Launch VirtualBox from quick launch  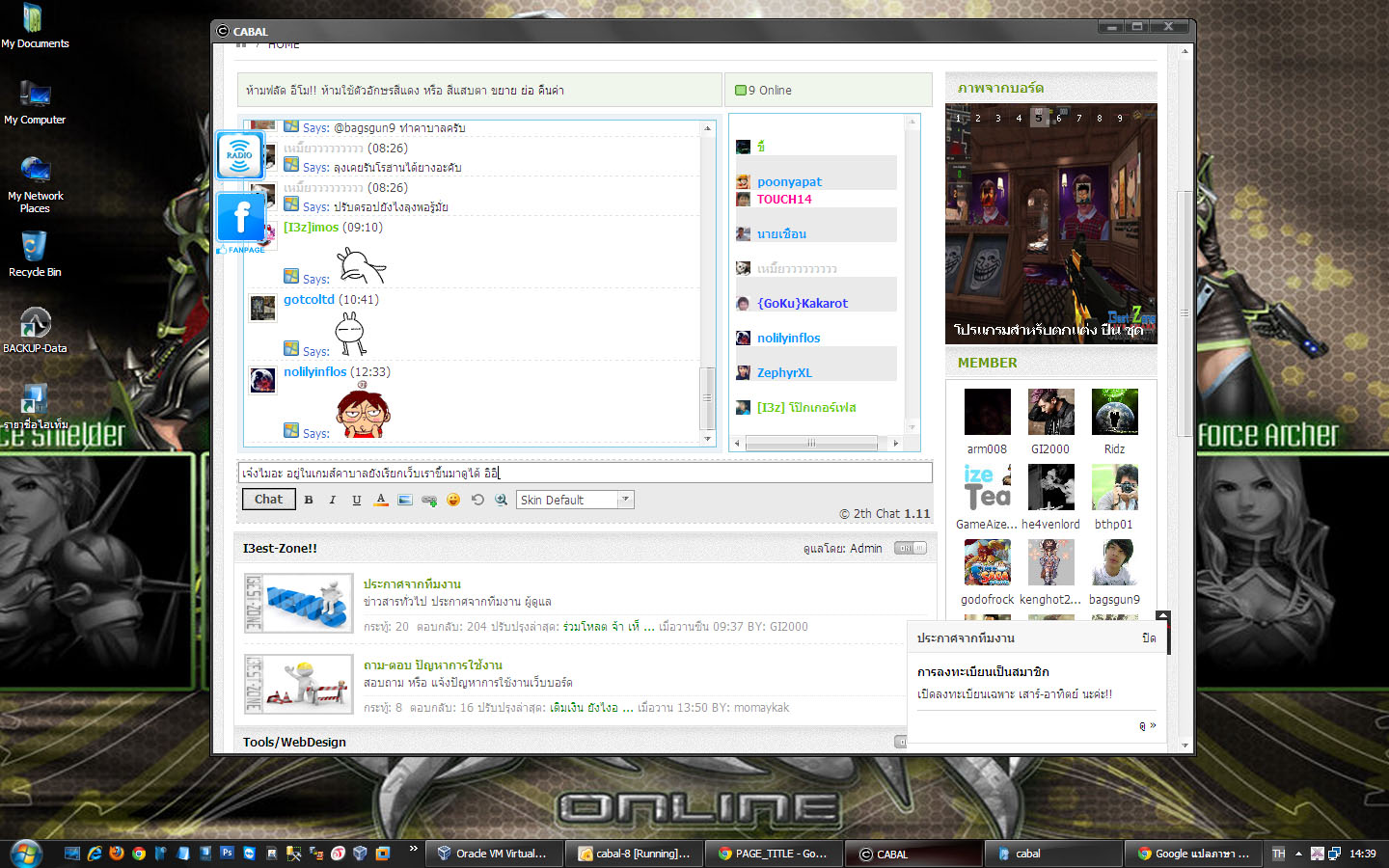pyautogui.click(x=360, y=854)
